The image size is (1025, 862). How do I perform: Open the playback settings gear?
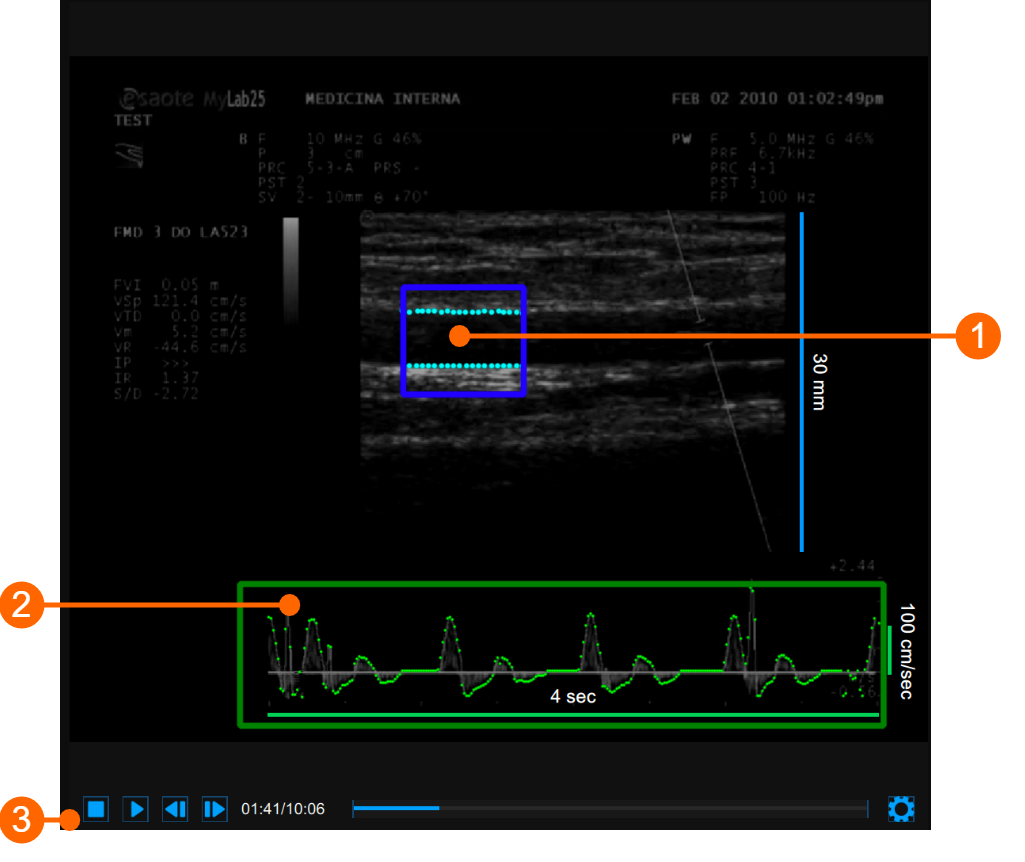click(x=900, y=809)
